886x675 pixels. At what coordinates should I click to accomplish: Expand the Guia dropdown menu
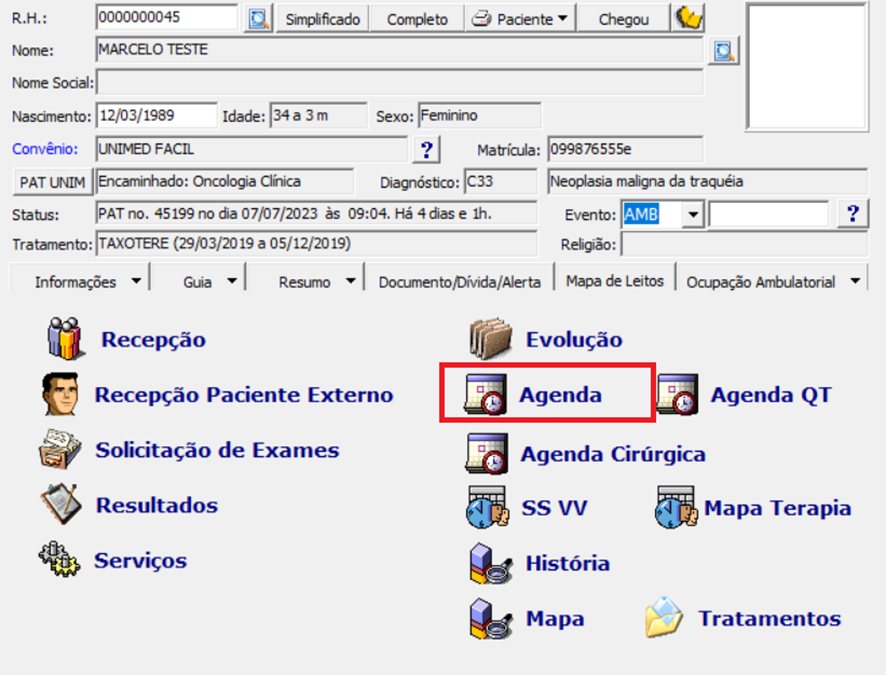(232, 281)
